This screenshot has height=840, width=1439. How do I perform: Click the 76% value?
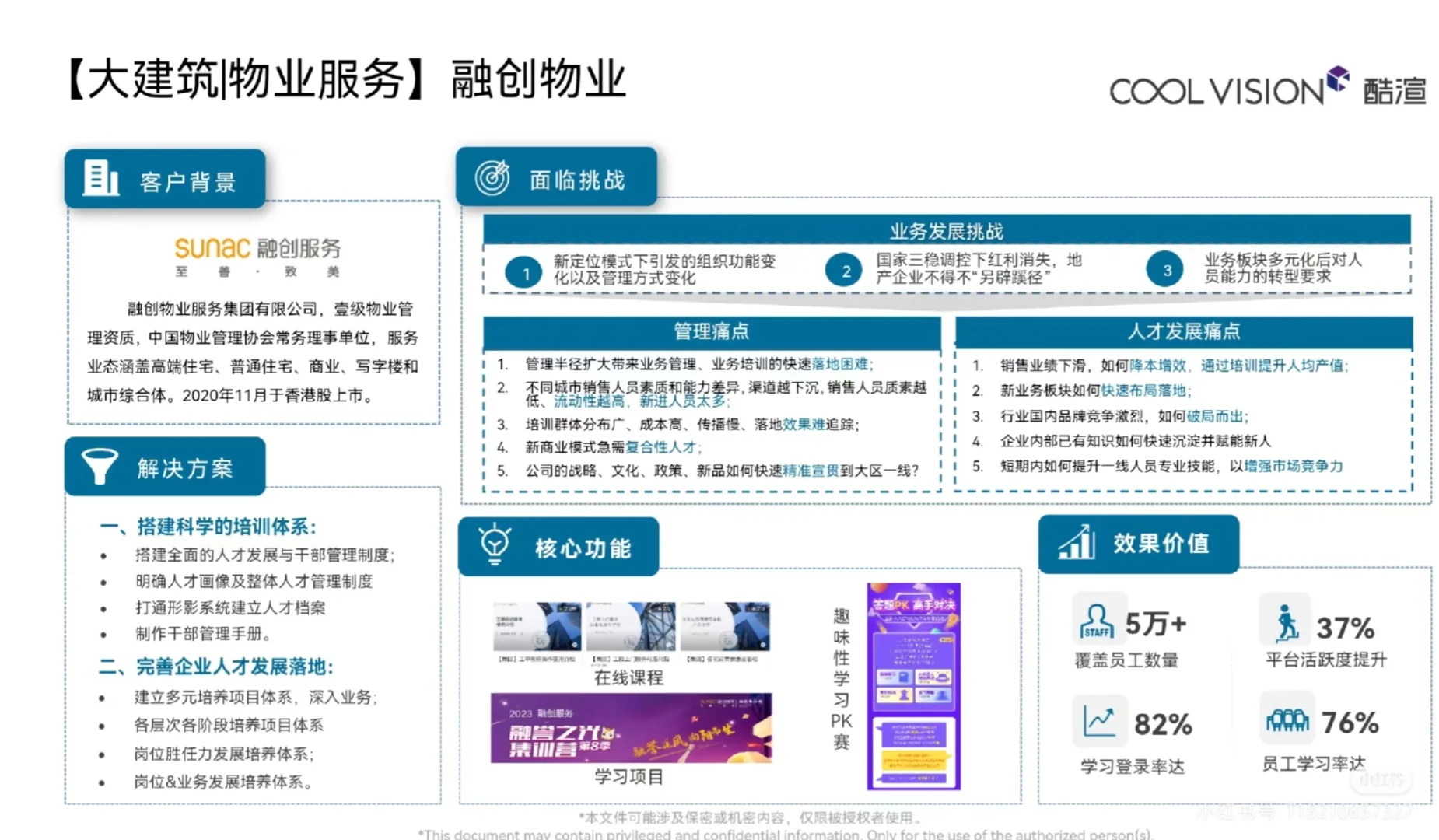(1350, 723)
